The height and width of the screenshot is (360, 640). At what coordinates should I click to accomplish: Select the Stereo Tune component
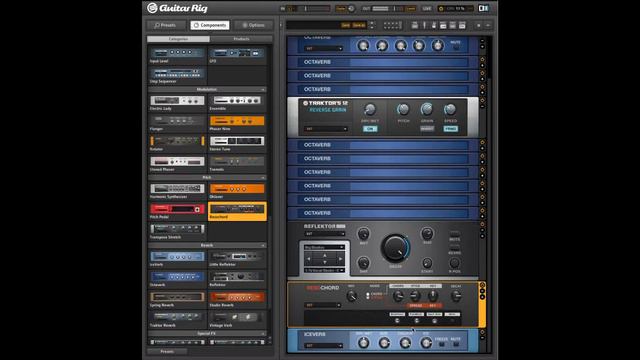coord(237,143)
